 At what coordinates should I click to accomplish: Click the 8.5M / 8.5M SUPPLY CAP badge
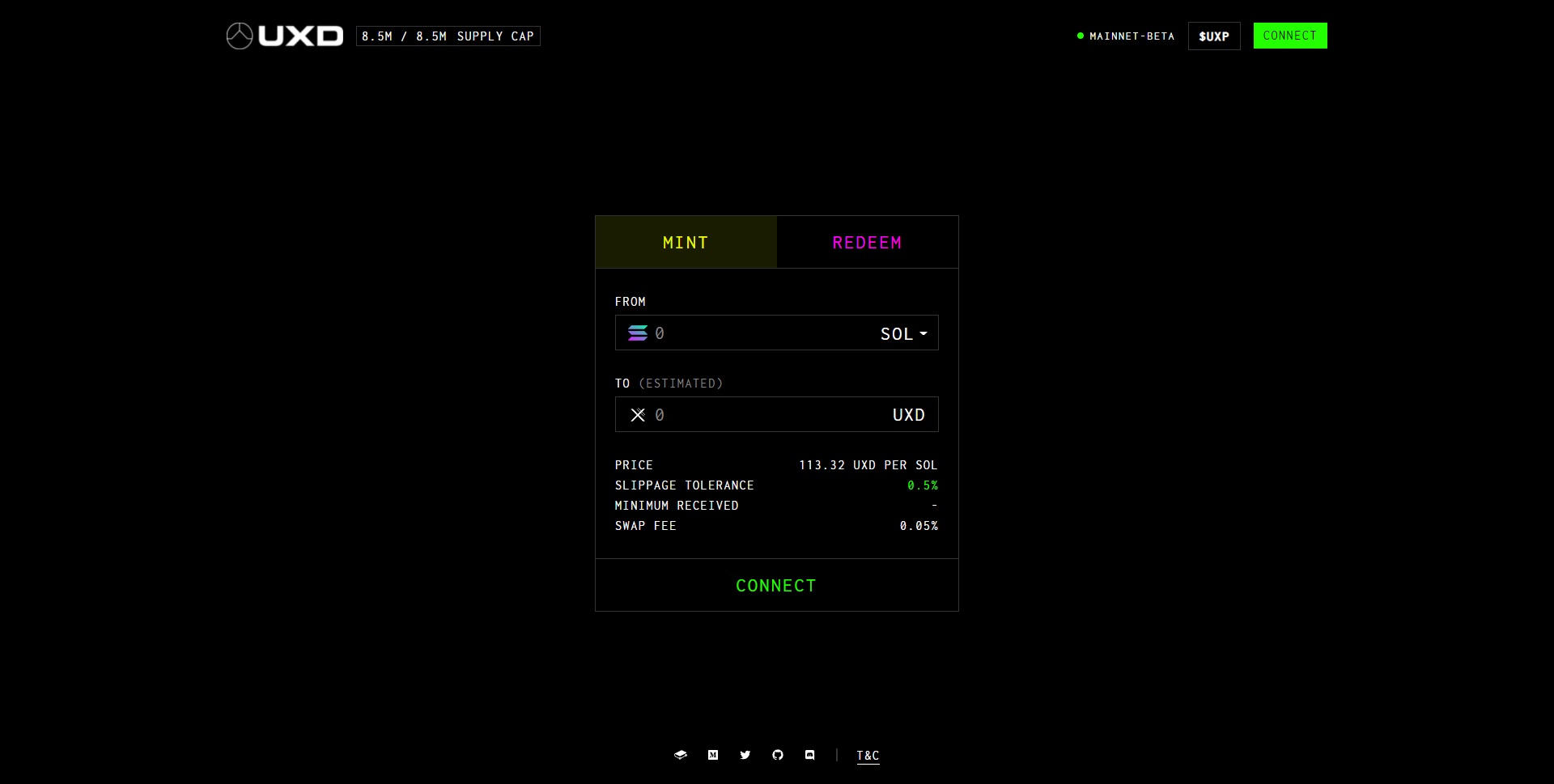coord(448,36)
